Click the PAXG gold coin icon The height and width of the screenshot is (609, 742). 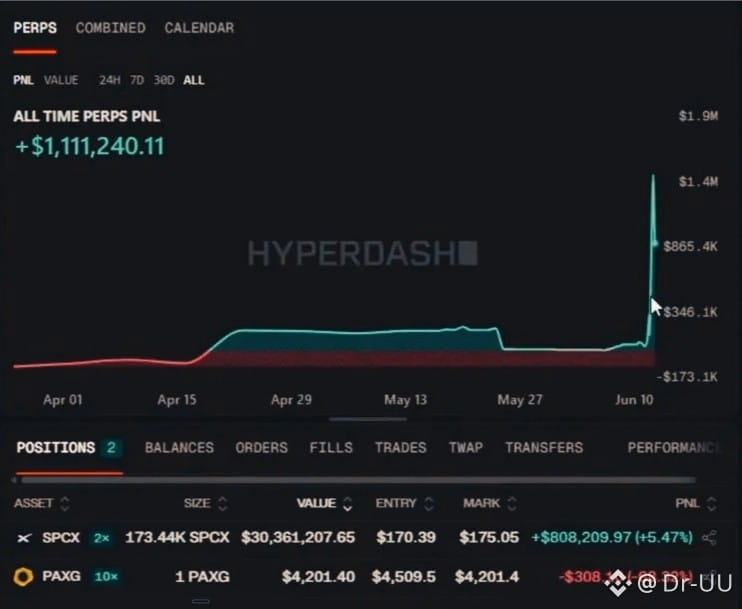[23, 577]
